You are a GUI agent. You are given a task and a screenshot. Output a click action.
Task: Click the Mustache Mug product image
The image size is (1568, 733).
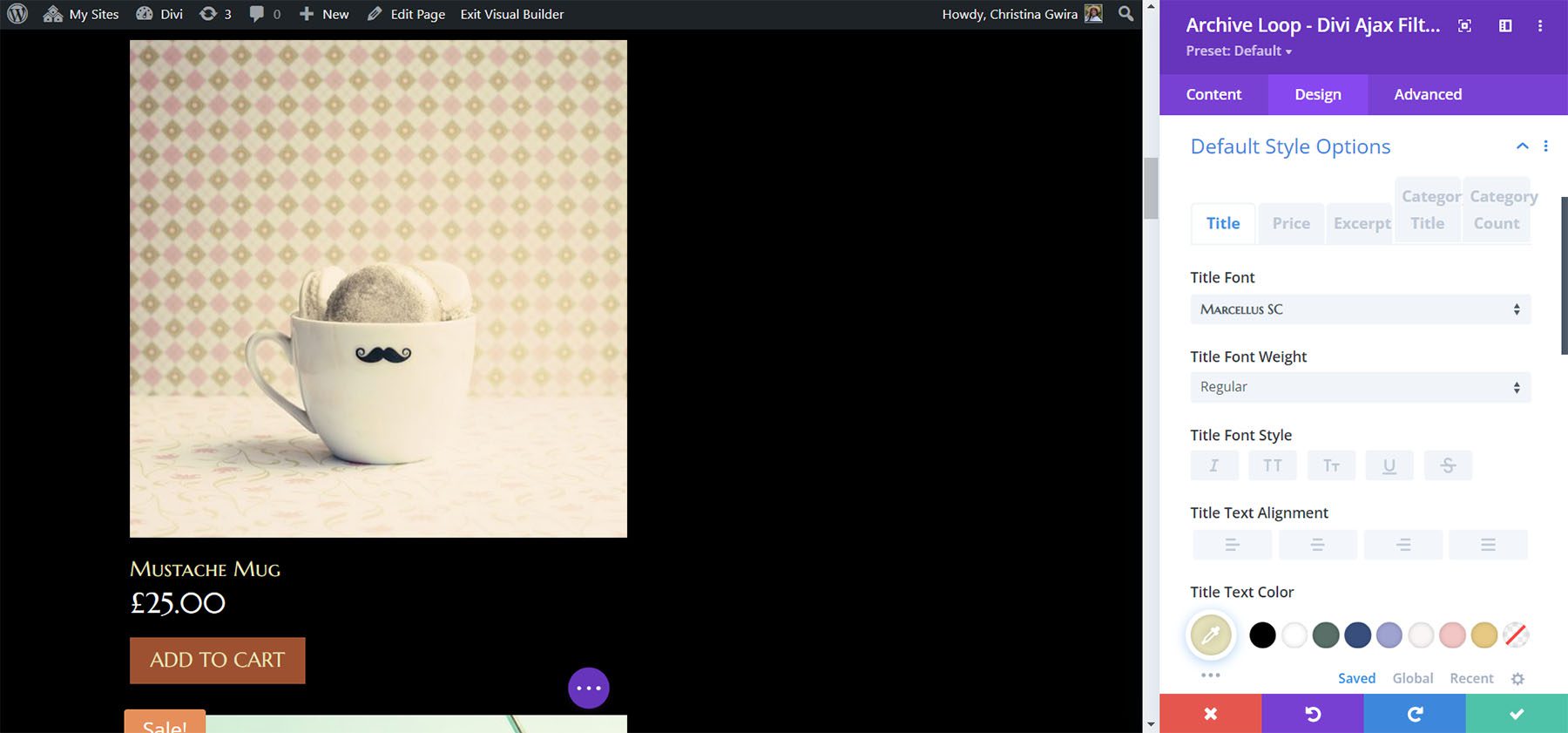click(378, 288)
